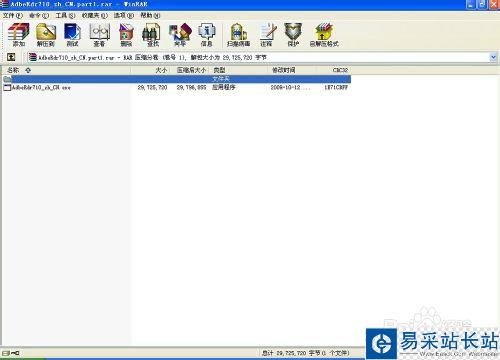The height and width of the screenshot is (360, 500).
Task: Close the WinRAR window
Action: pos(493,4)
